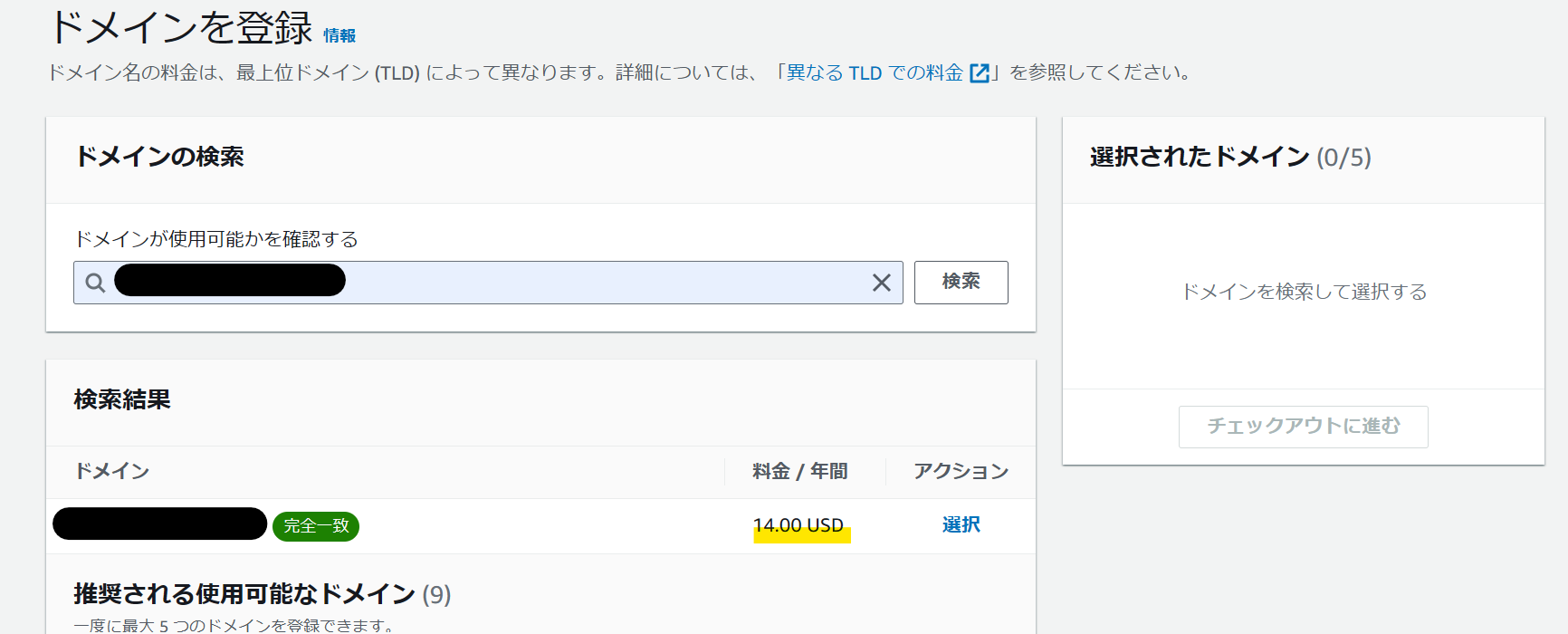Select the exact-match domain via 選択
Viewport: 1568px width, 634px height.
click(x=961, y=524)
